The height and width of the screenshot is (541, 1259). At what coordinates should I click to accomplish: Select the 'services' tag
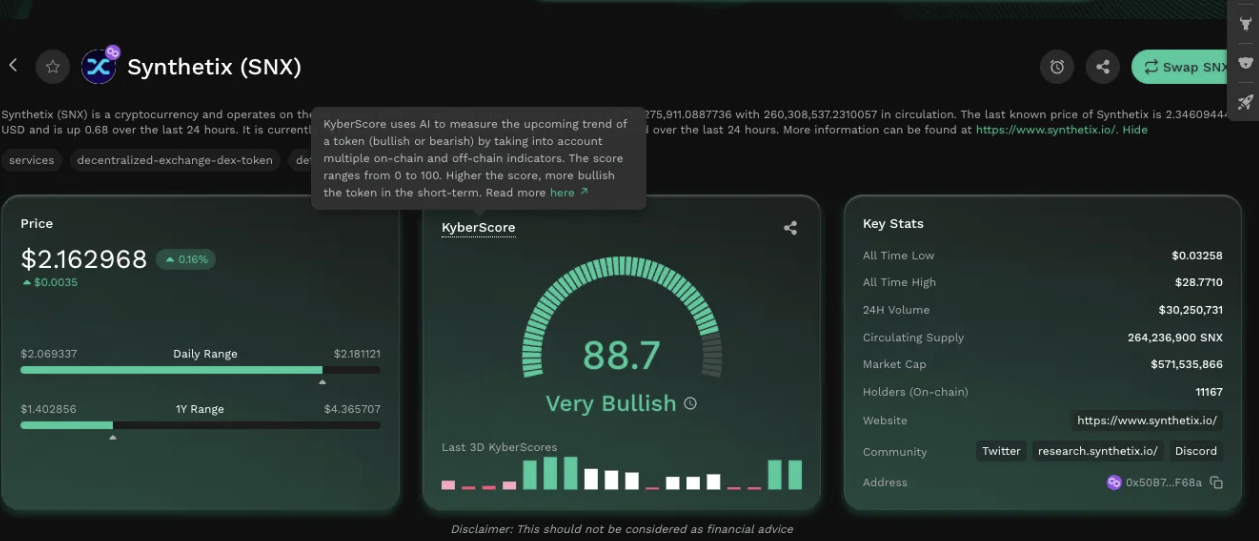(x=32, y=160)
